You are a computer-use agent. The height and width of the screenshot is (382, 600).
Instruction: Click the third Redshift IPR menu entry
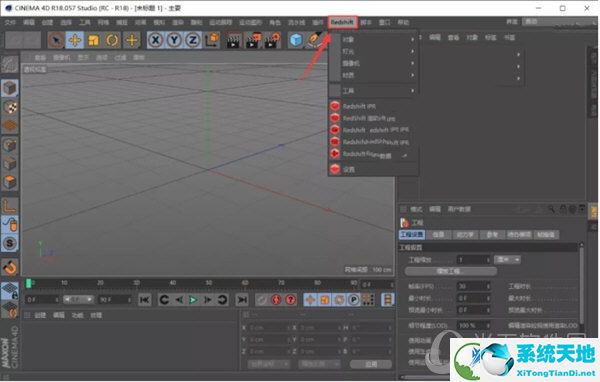tap(373, 130)
